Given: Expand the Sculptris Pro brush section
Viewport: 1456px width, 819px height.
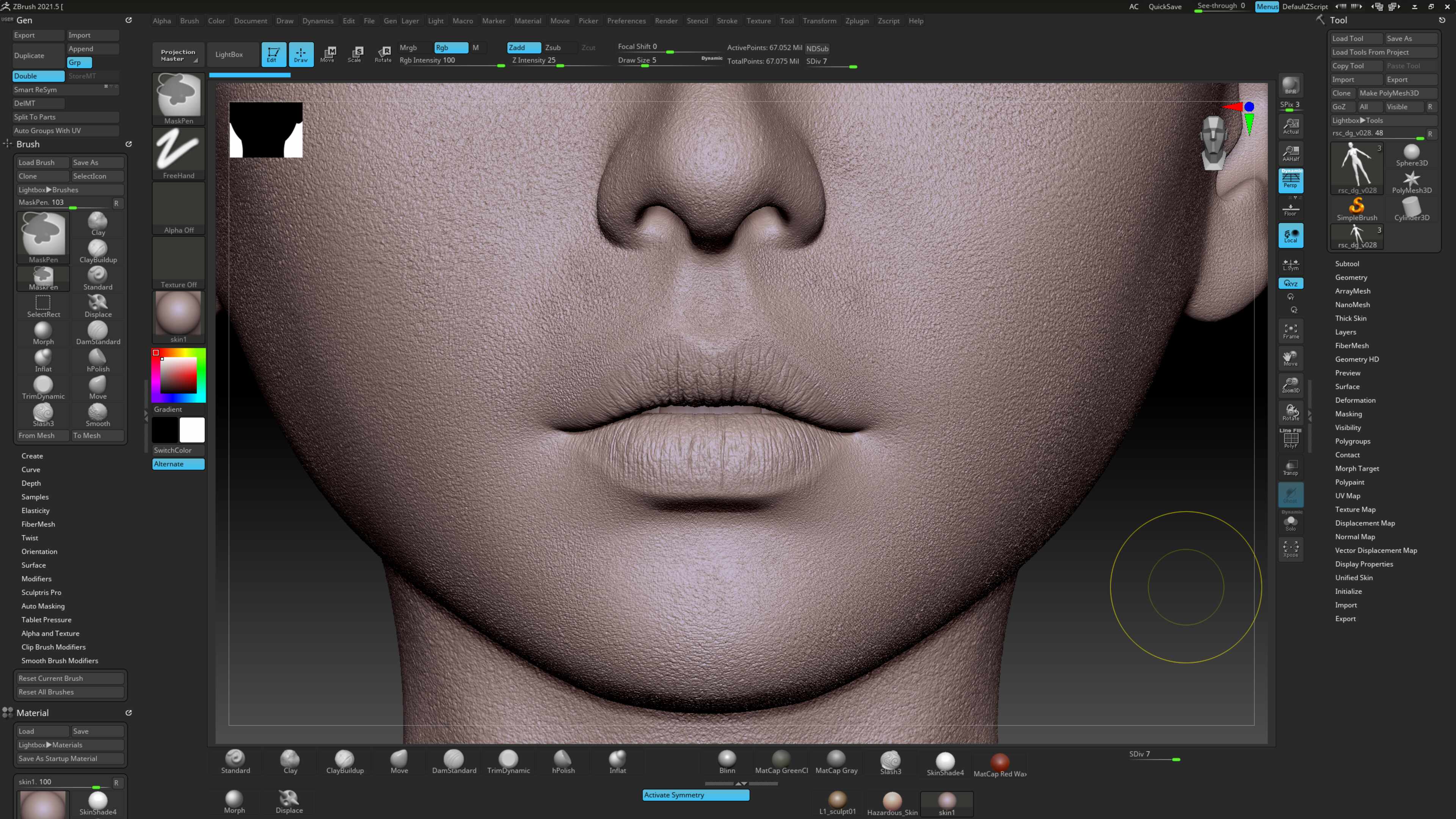Looking at the screenshot, I should pos(41,592).
